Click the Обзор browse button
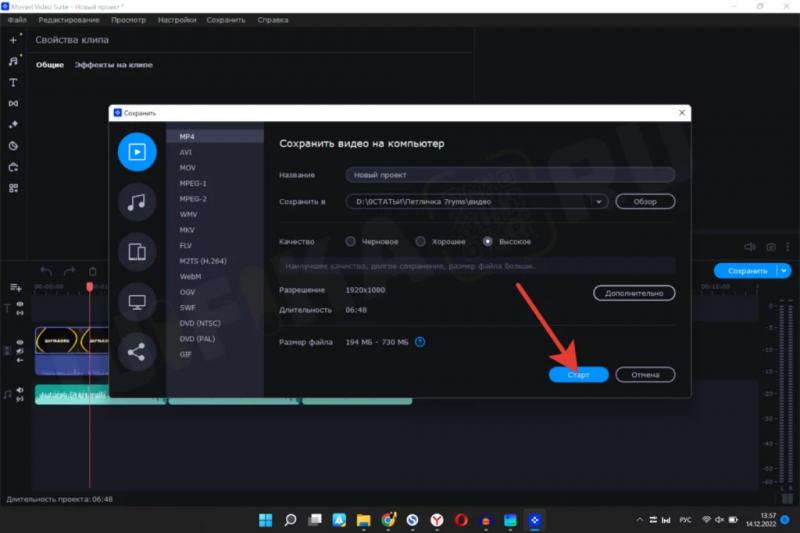This screenshot has height=533, width=800. 645,202
